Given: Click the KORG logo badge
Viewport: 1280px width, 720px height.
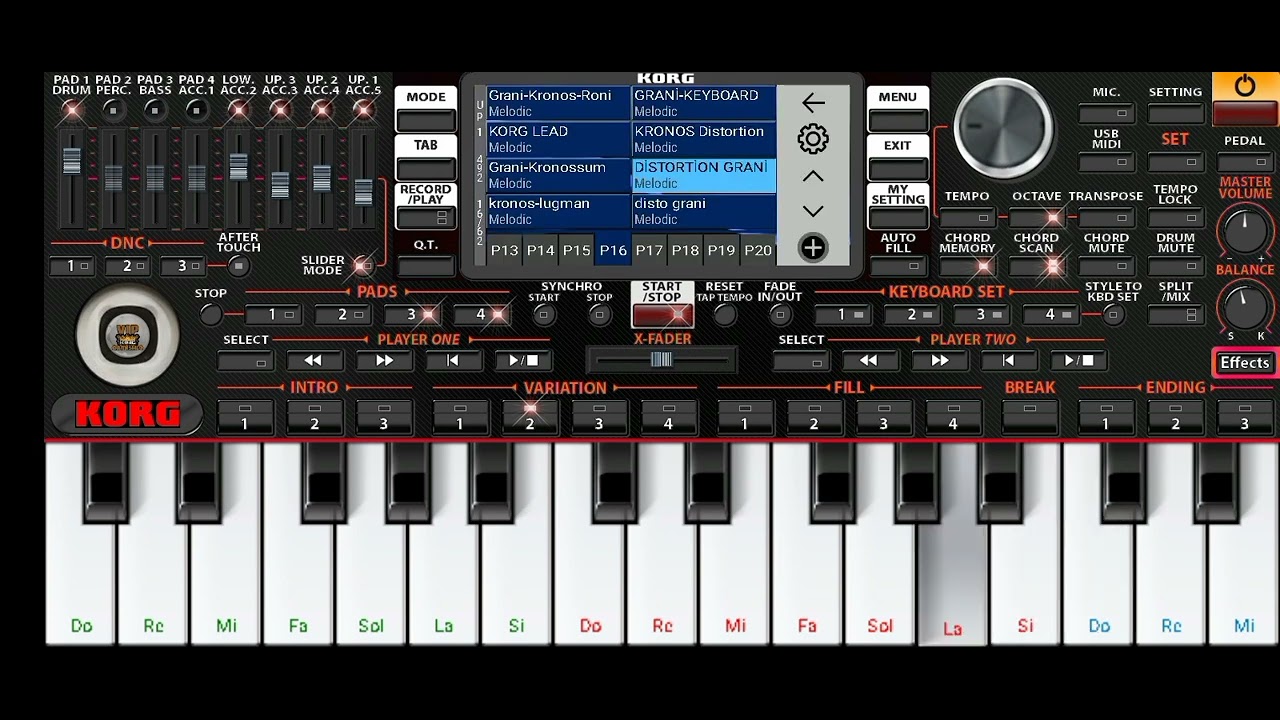Looking at the screenshot, I should click(x=127, y=414).
